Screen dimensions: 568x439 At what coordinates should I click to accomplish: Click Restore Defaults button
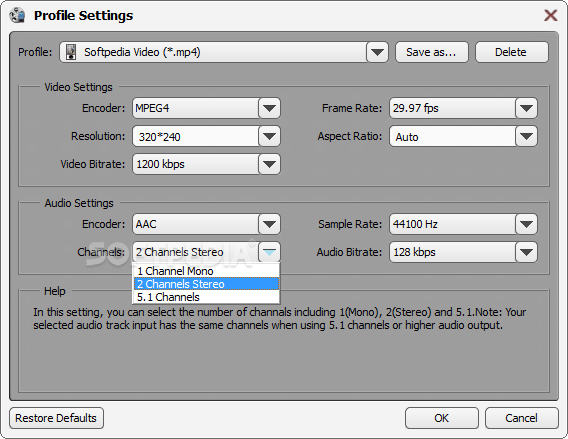click(57, 418)
